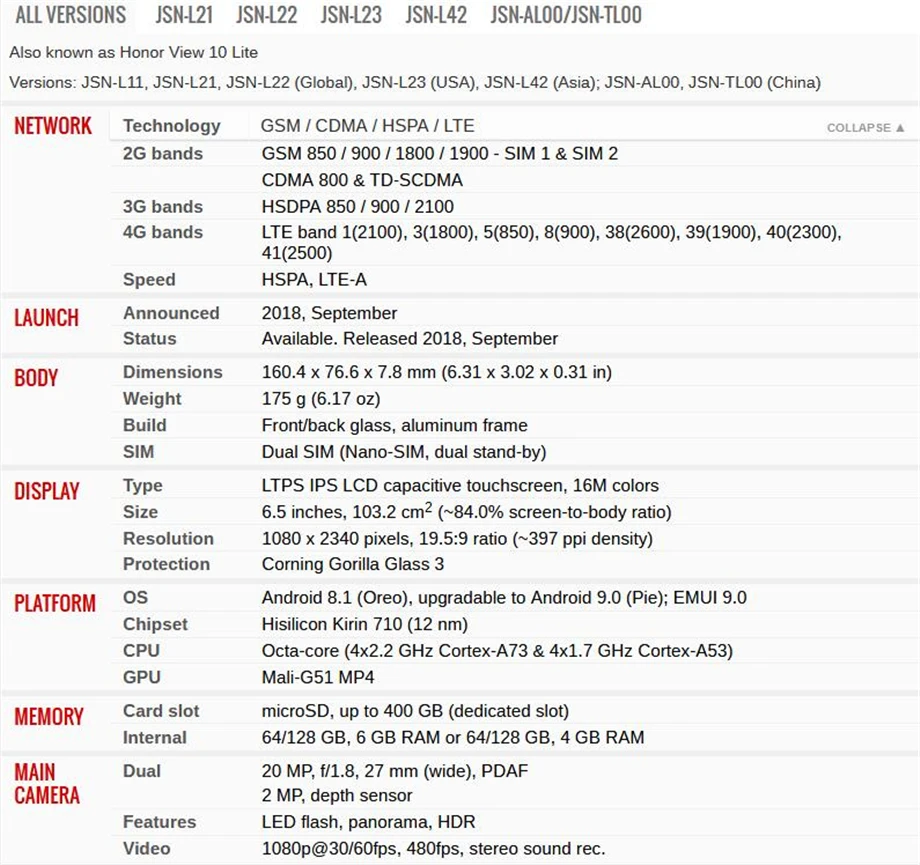The width and height of the screenshot is (920, 865).
Task: Click the camera Features label
Action: click(x=159, y=822)
